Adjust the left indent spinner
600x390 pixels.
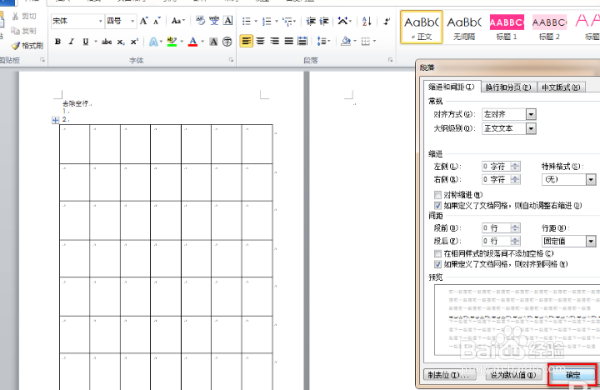[x=515, y=166]
